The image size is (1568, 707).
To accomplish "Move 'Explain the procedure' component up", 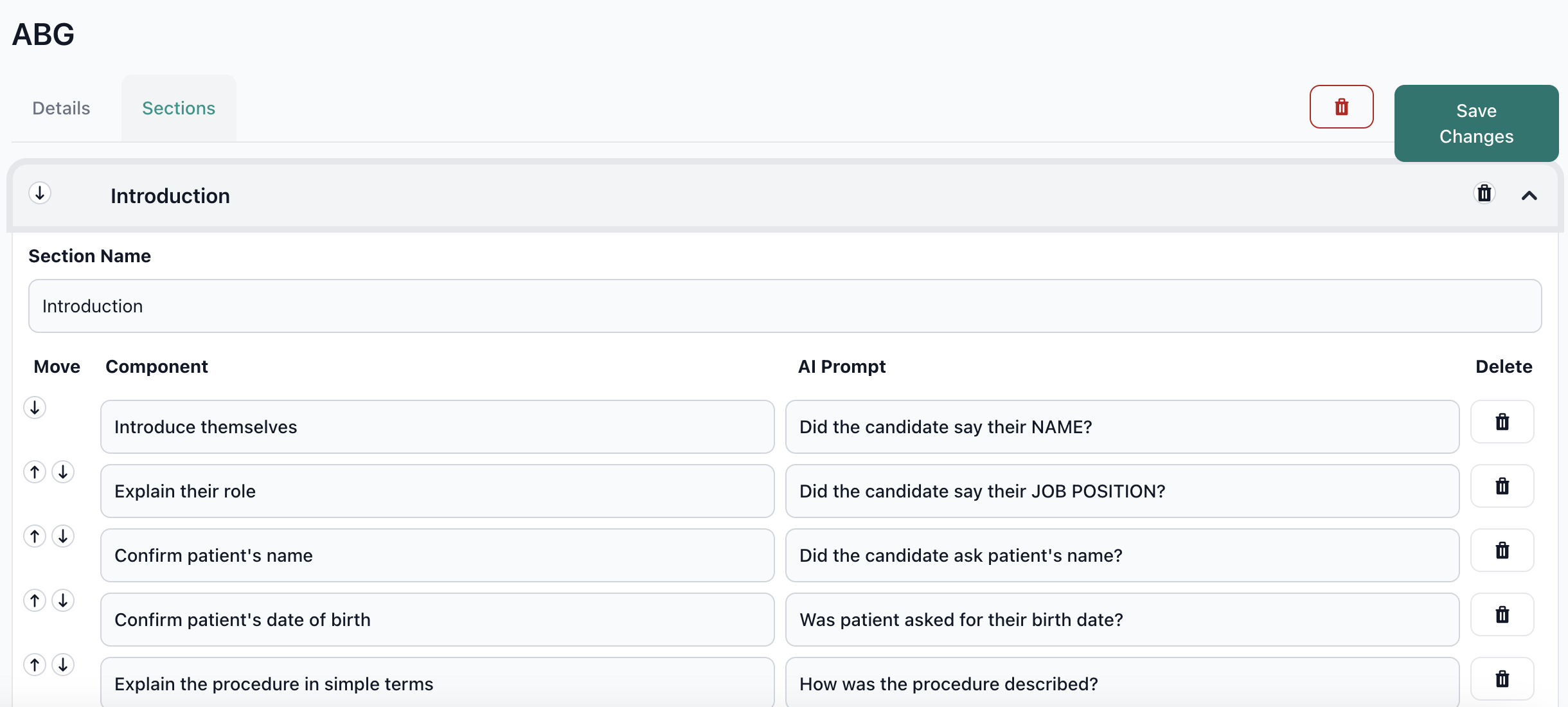I will [x=35, y=665].
